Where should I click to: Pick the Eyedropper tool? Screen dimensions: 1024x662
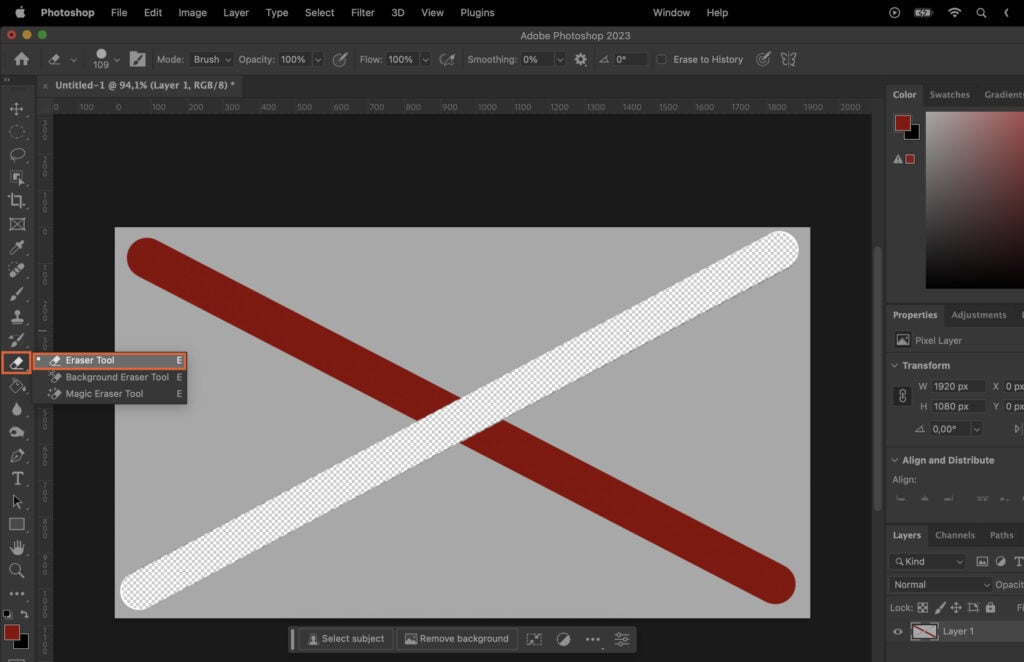coord(16,248)
